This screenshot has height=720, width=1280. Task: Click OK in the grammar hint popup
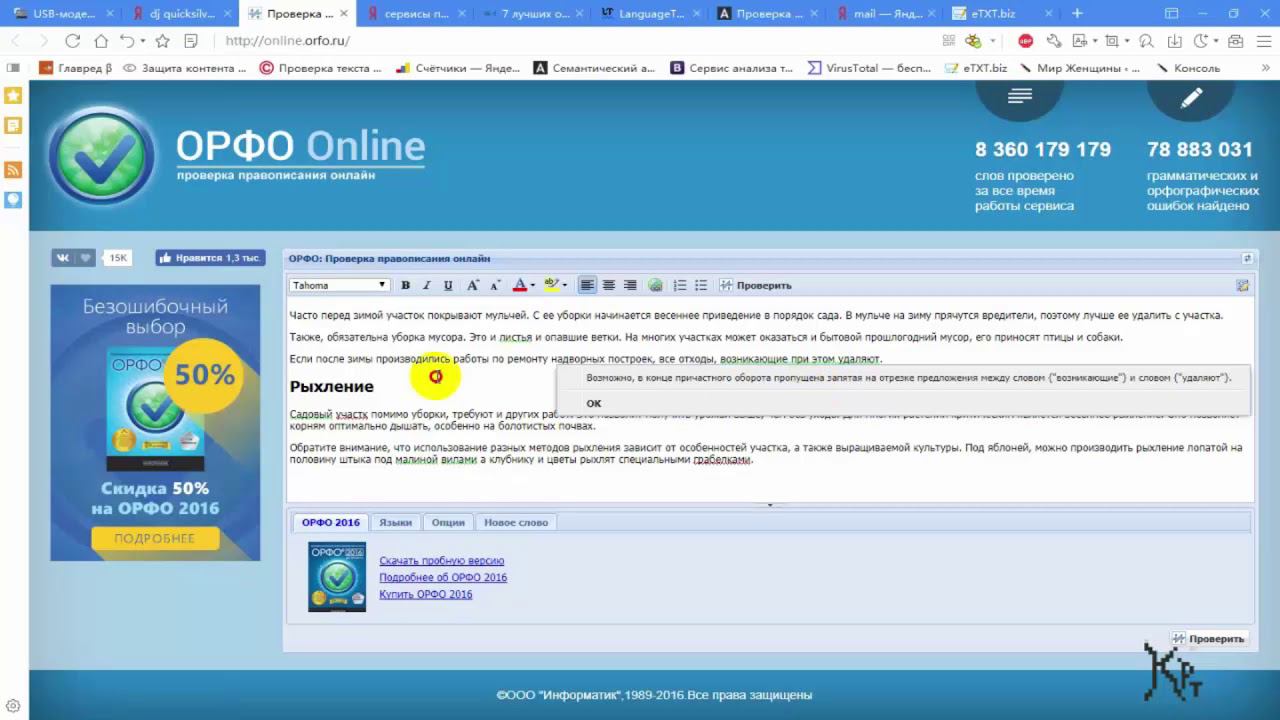click(x=594, y=403)
